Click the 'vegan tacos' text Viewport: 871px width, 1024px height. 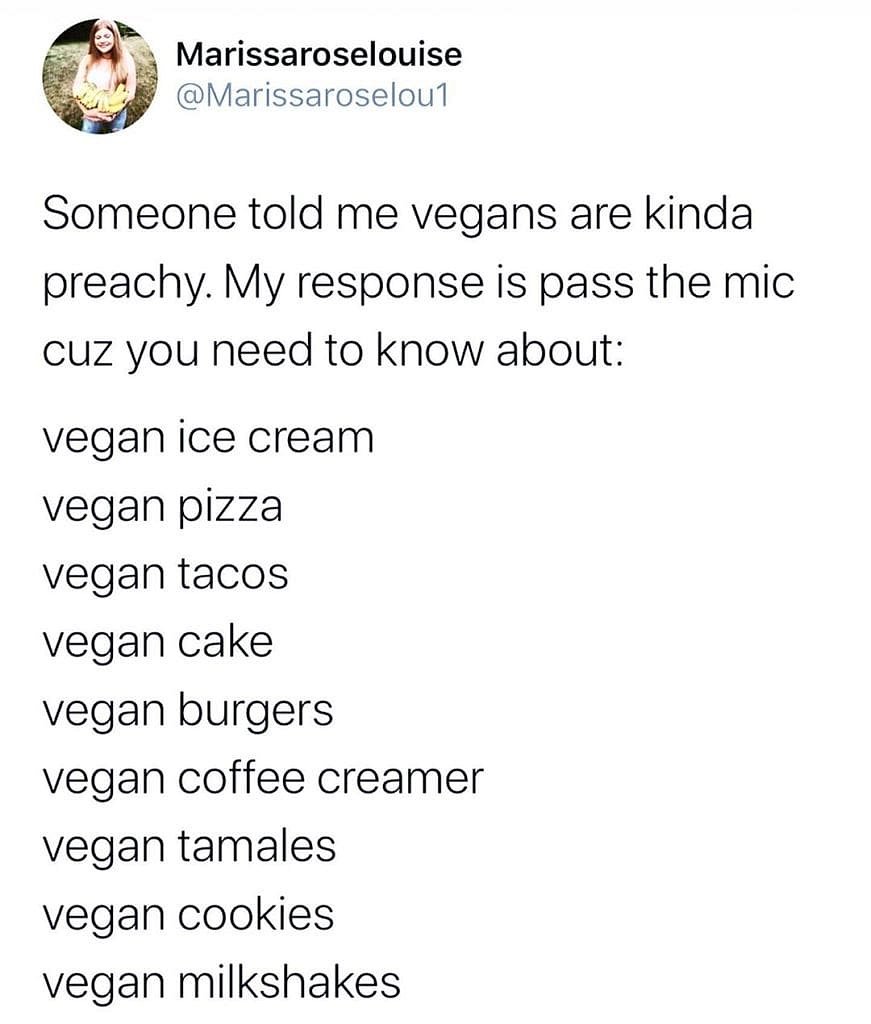tap(165, 574)
